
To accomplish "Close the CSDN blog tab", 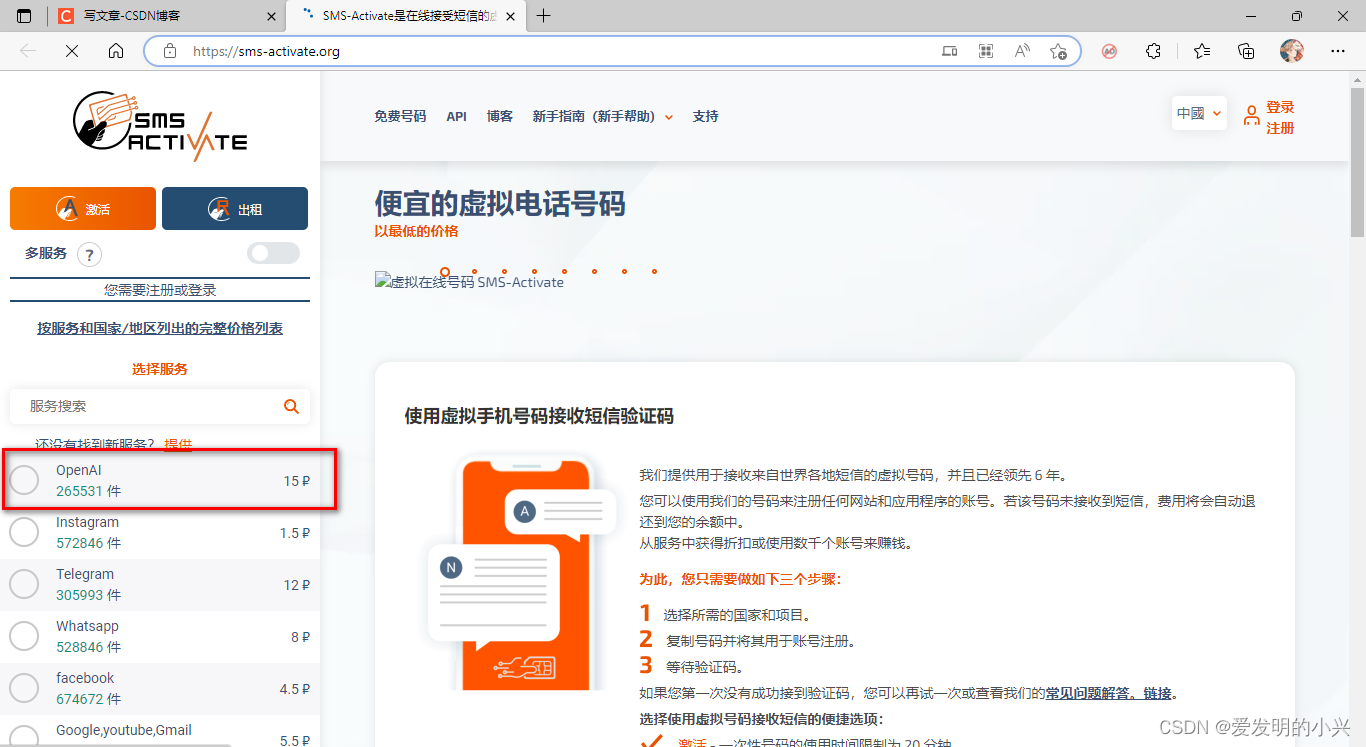I will click(x=272, y=16).
